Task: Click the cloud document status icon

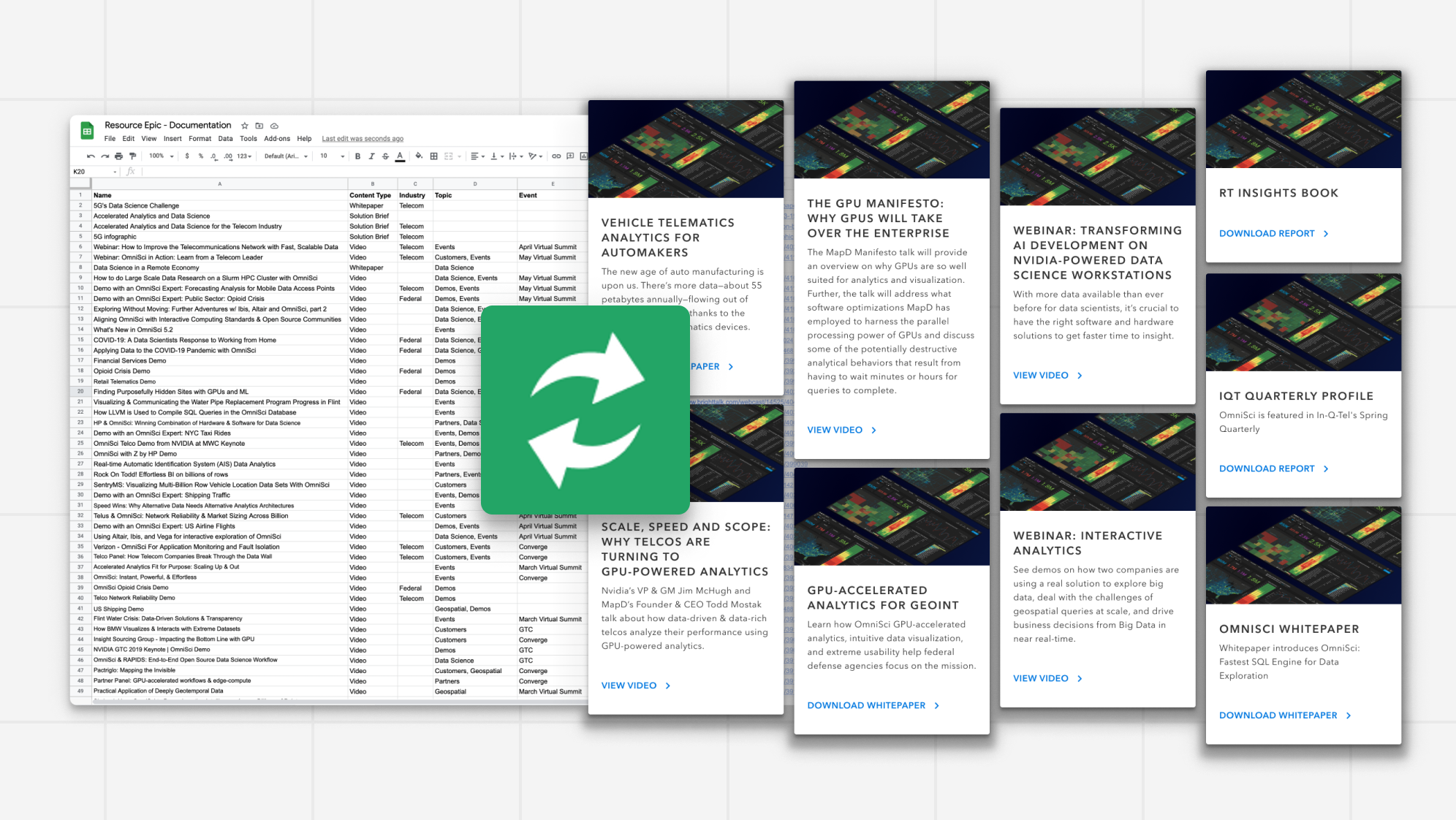Action: 275,126
